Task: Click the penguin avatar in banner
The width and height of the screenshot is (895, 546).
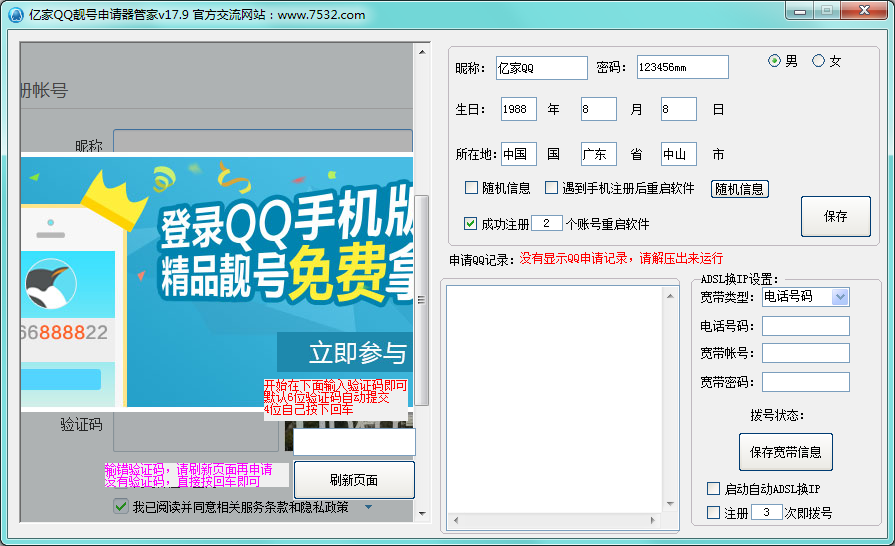Action: (x=51, y=284)
